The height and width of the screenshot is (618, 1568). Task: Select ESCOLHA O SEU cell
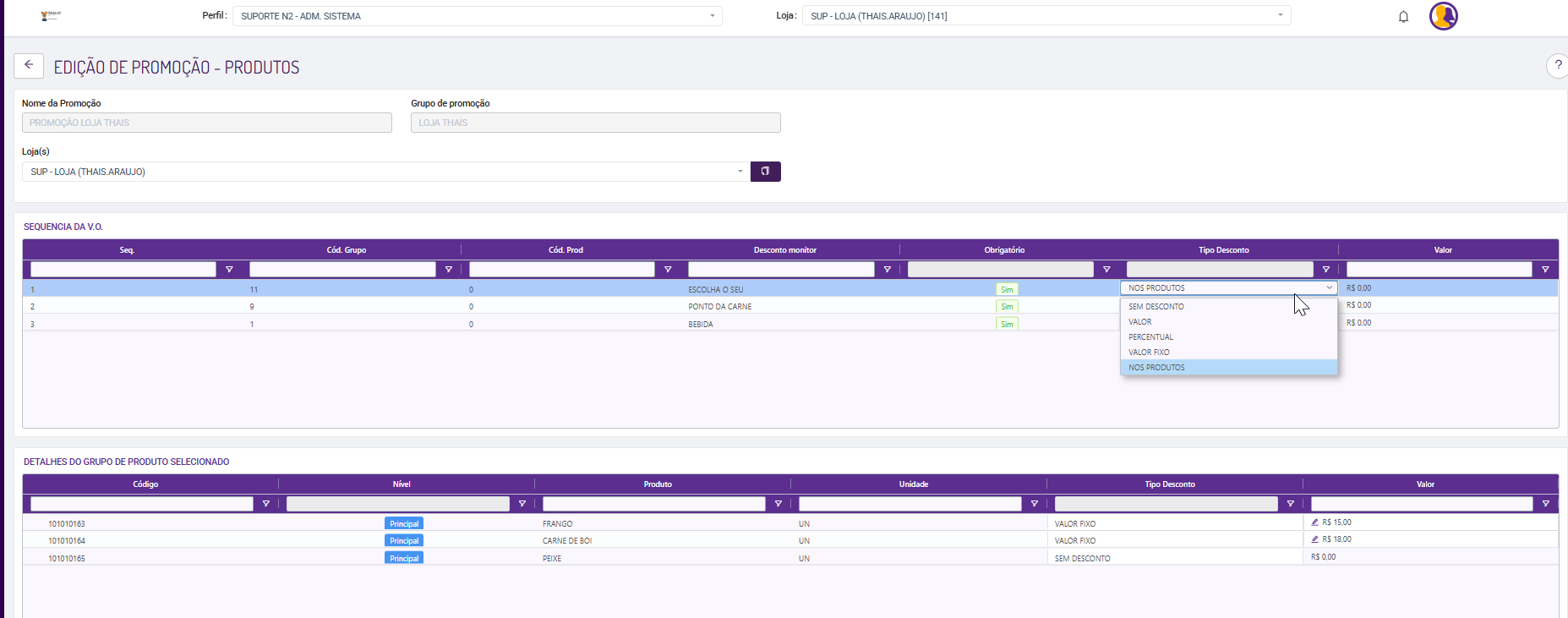coord(716,290)
